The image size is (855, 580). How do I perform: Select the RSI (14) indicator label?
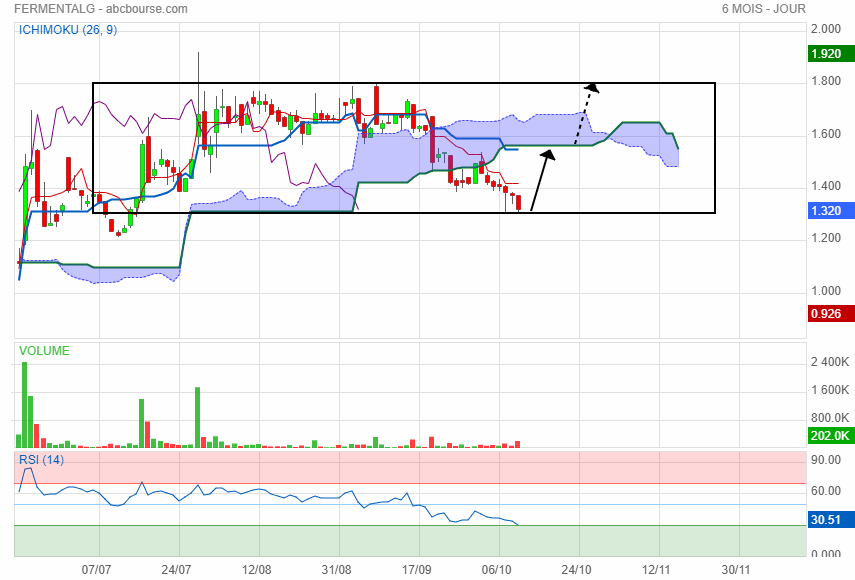point(41,460)
